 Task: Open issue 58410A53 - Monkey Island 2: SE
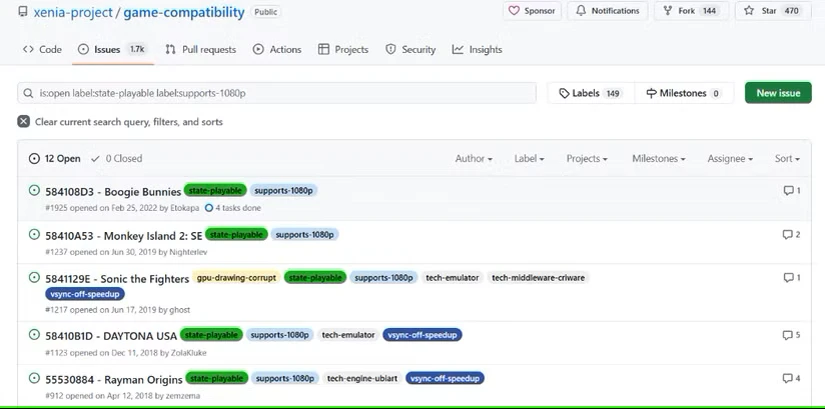(x=124, y=235)
